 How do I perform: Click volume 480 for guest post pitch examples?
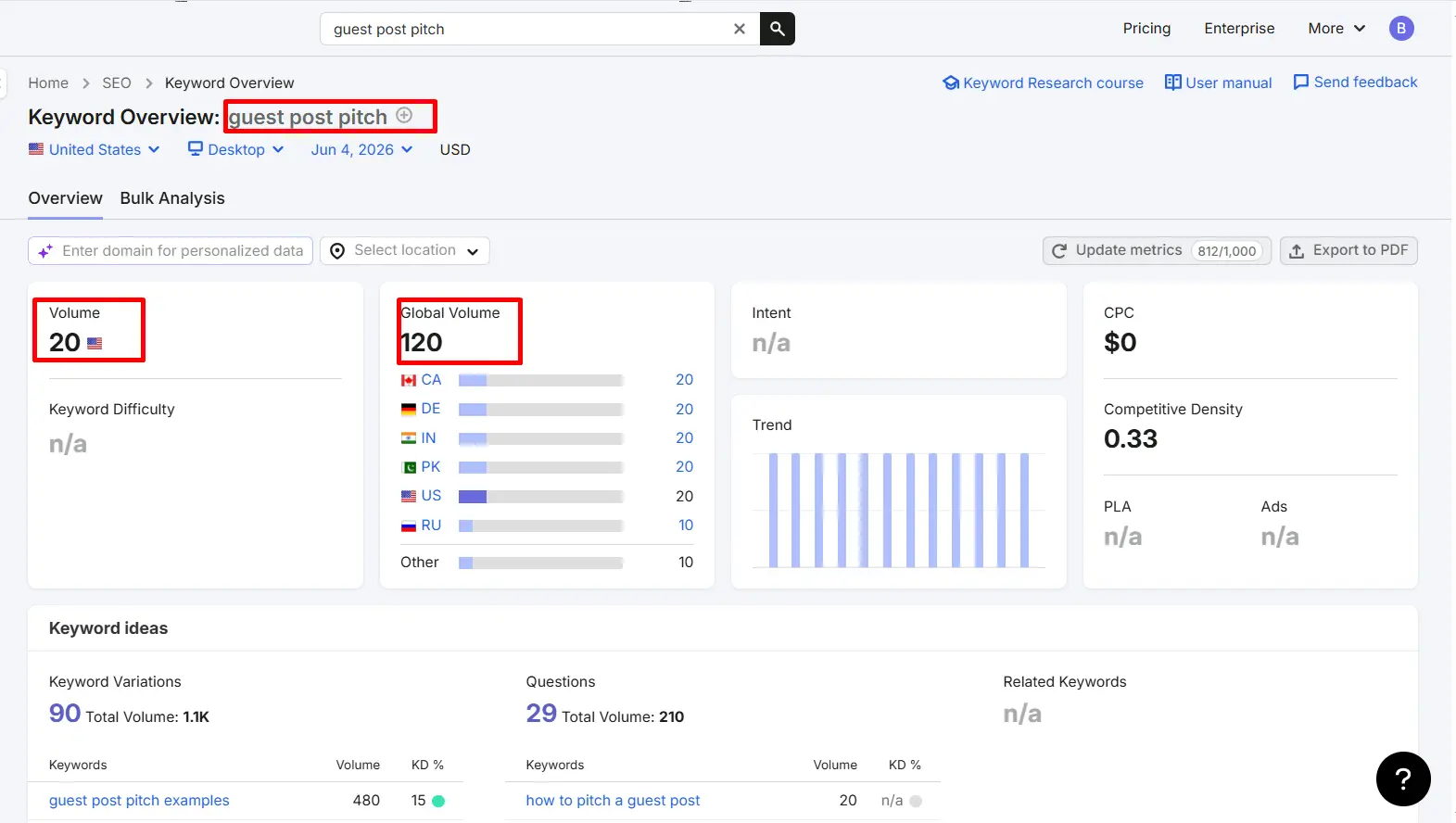pos(366,800)
